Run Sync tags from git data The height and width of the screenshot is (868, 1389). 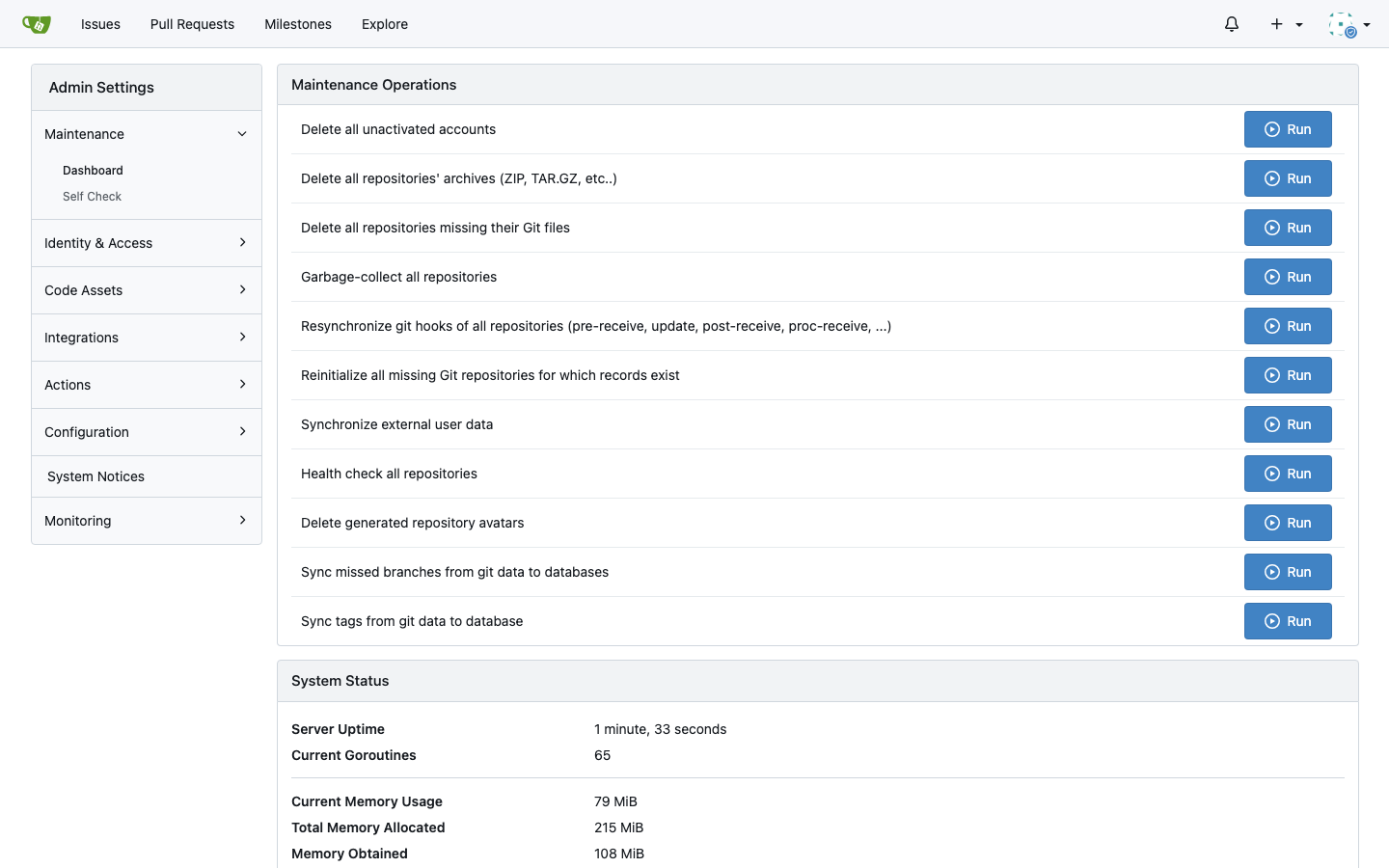[1288, 621]
